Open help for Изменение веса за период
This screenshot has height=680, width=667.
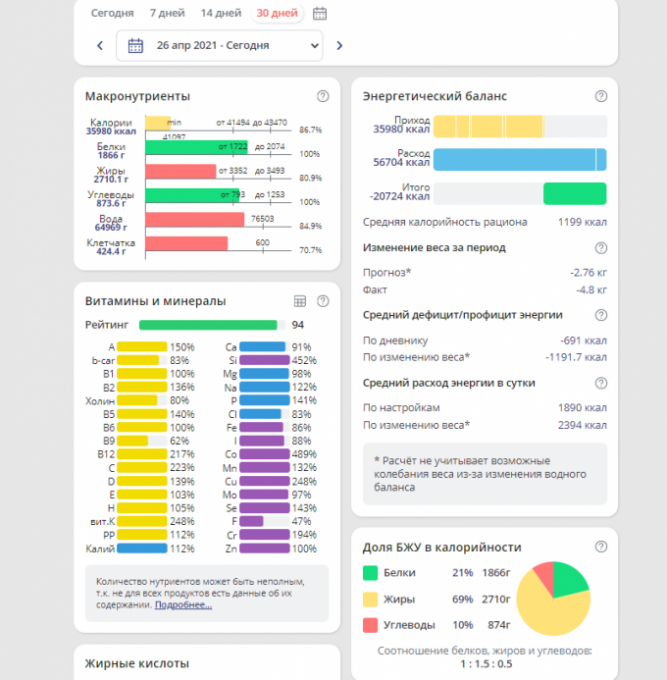pos(601,248)
